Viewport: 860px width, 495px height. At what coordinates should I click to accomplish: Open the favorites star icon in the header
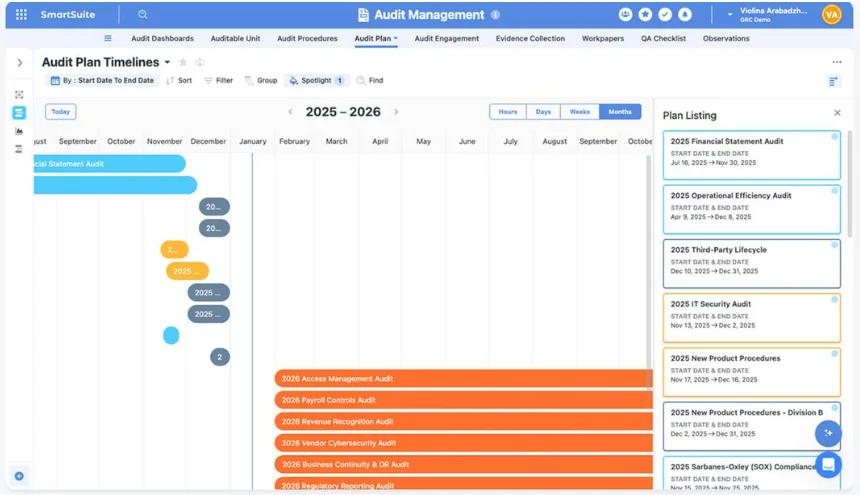click(645, 15)
